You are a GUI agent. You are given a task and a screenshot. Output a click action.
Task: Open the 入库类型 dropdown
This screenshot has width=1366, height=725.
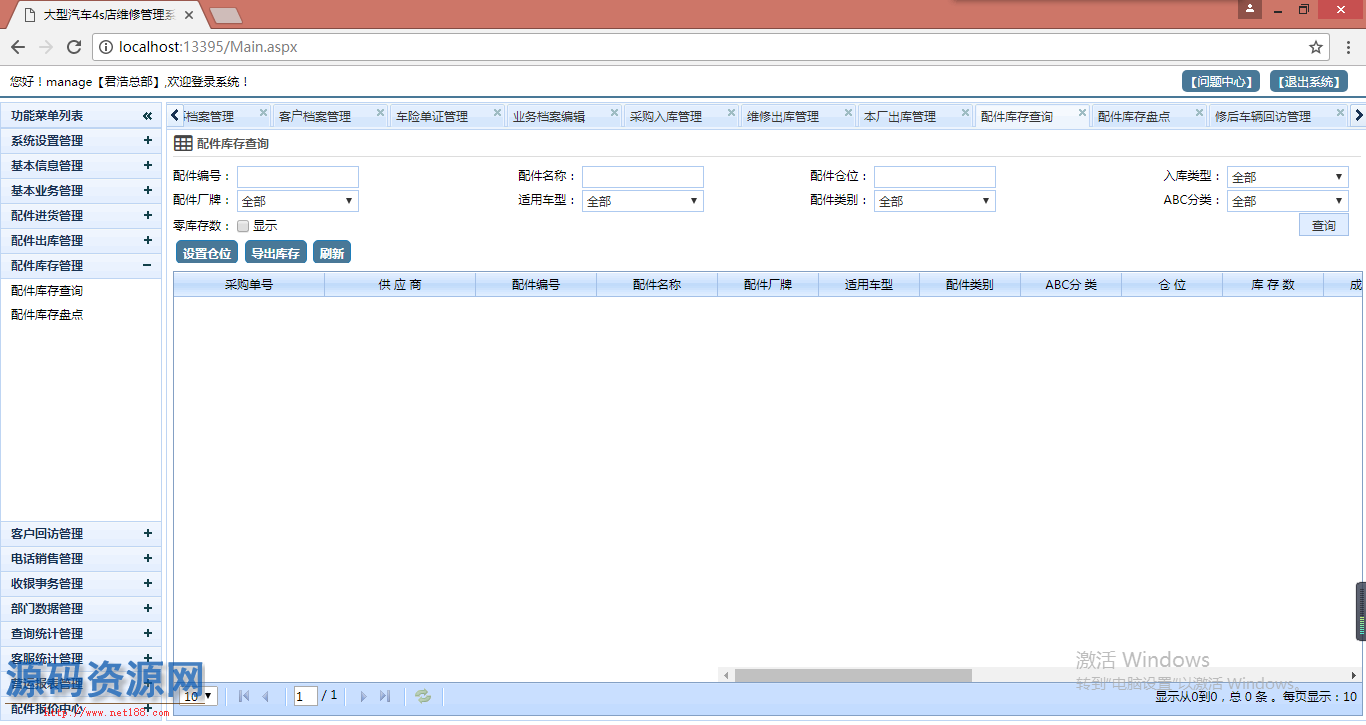pyautogui.click(x=1288, y=177)
